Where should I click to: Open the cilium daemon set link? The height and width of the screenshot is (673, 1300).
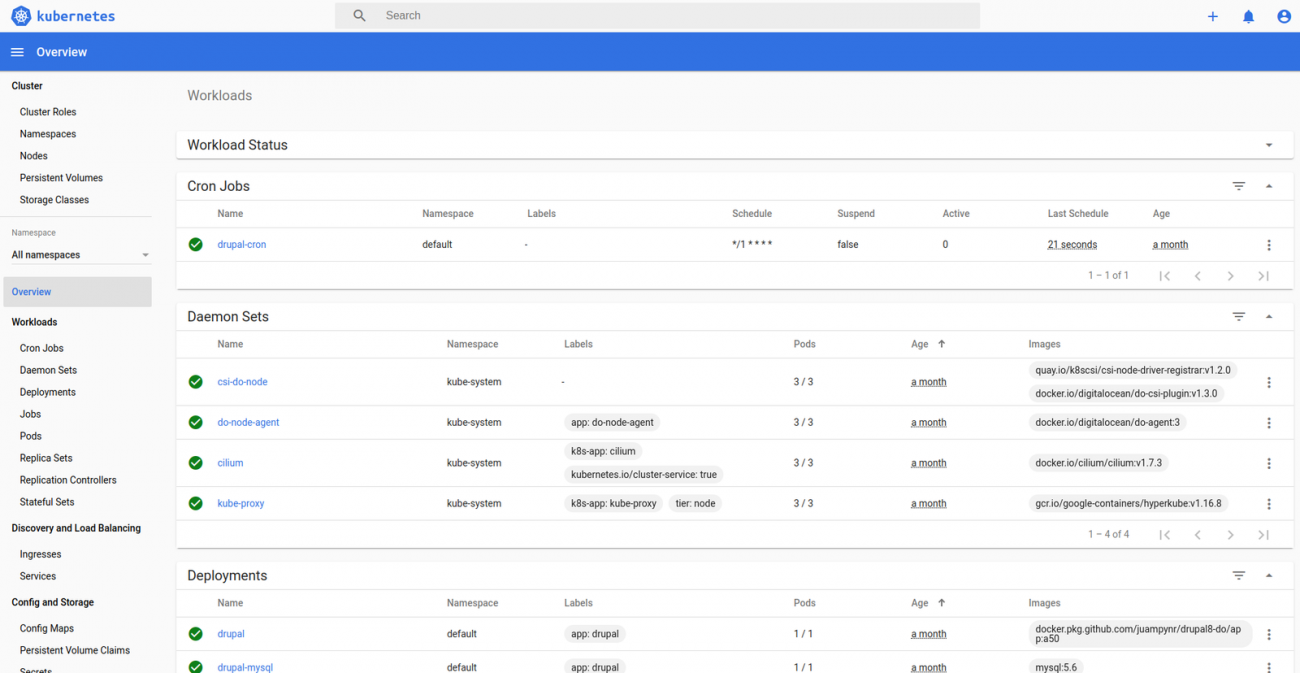click(x=230, y=463)
